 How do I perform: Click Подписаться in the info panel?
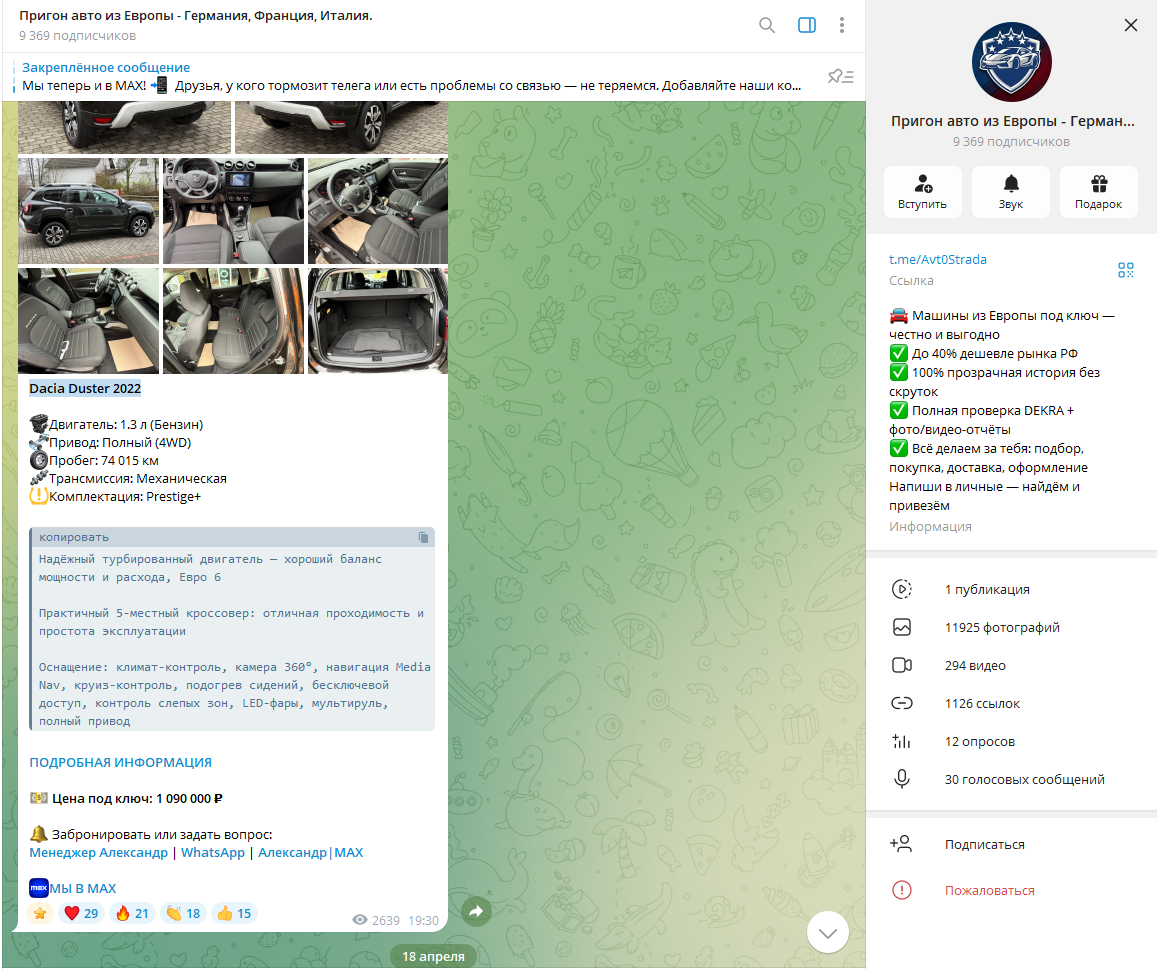1011,845
